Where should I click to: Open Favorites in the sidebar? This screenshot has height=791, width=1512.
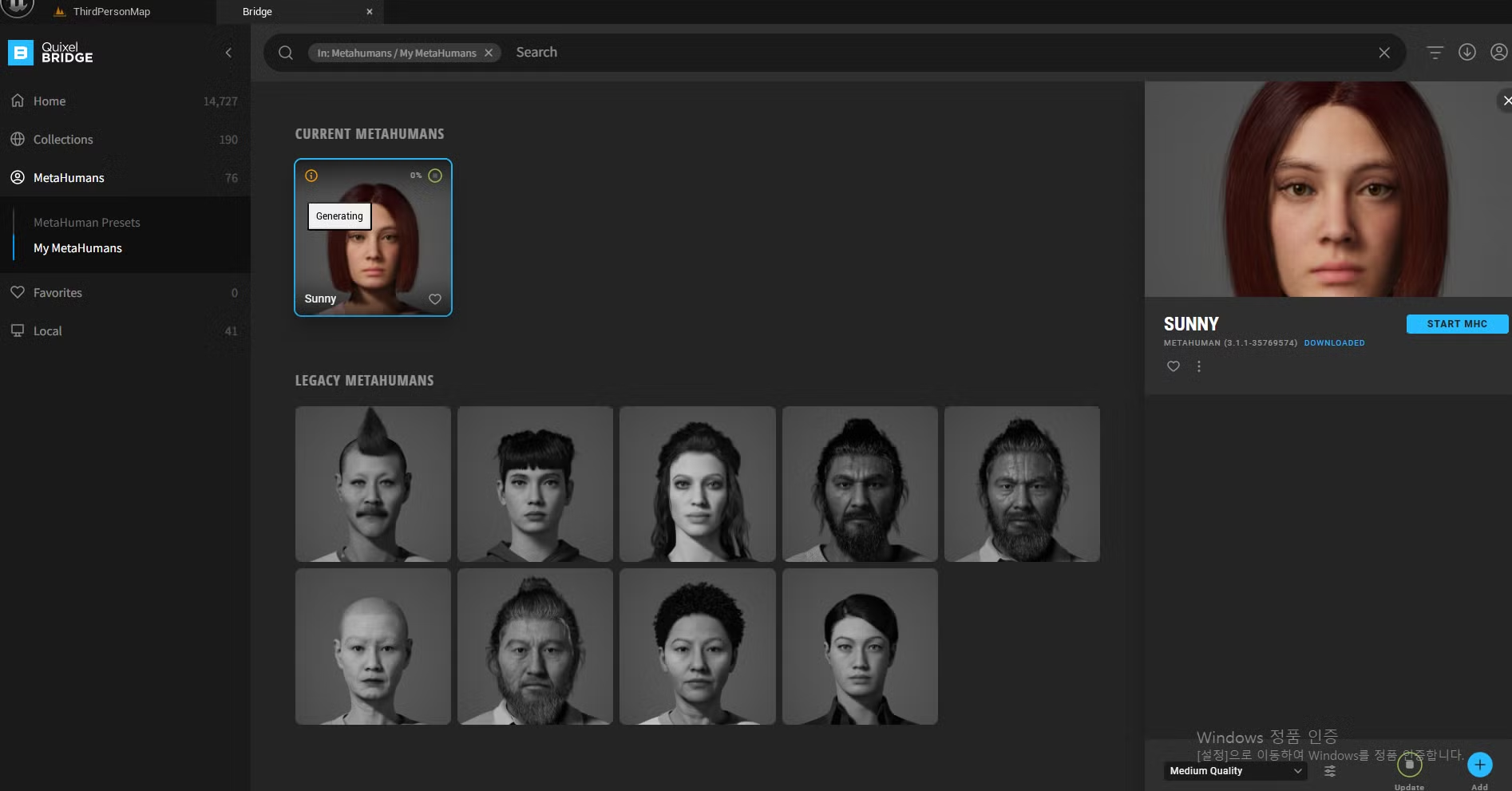[x=125, y=293]
